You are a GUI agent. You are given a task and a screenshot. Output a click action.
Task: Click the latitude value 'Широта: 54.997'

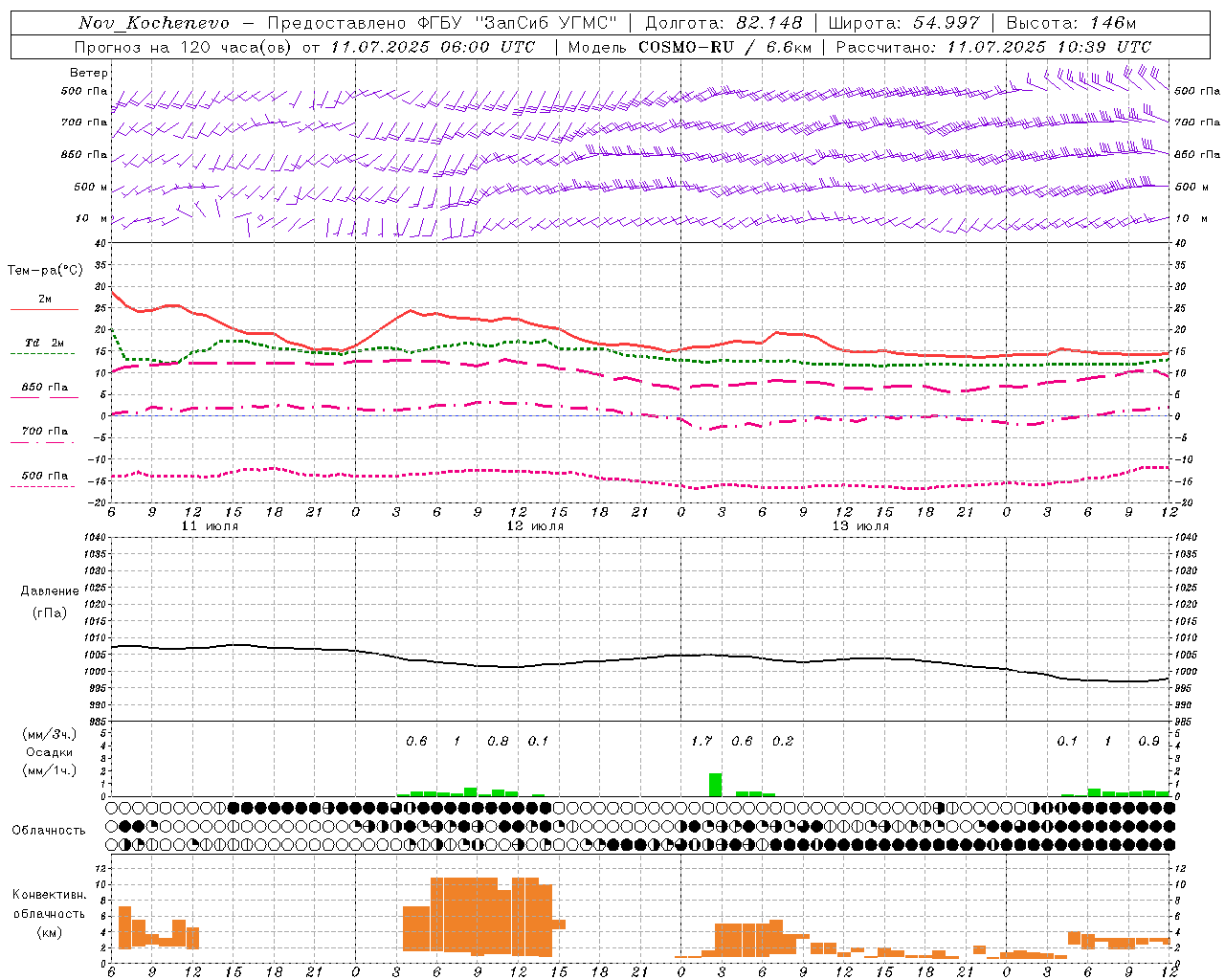903,23
